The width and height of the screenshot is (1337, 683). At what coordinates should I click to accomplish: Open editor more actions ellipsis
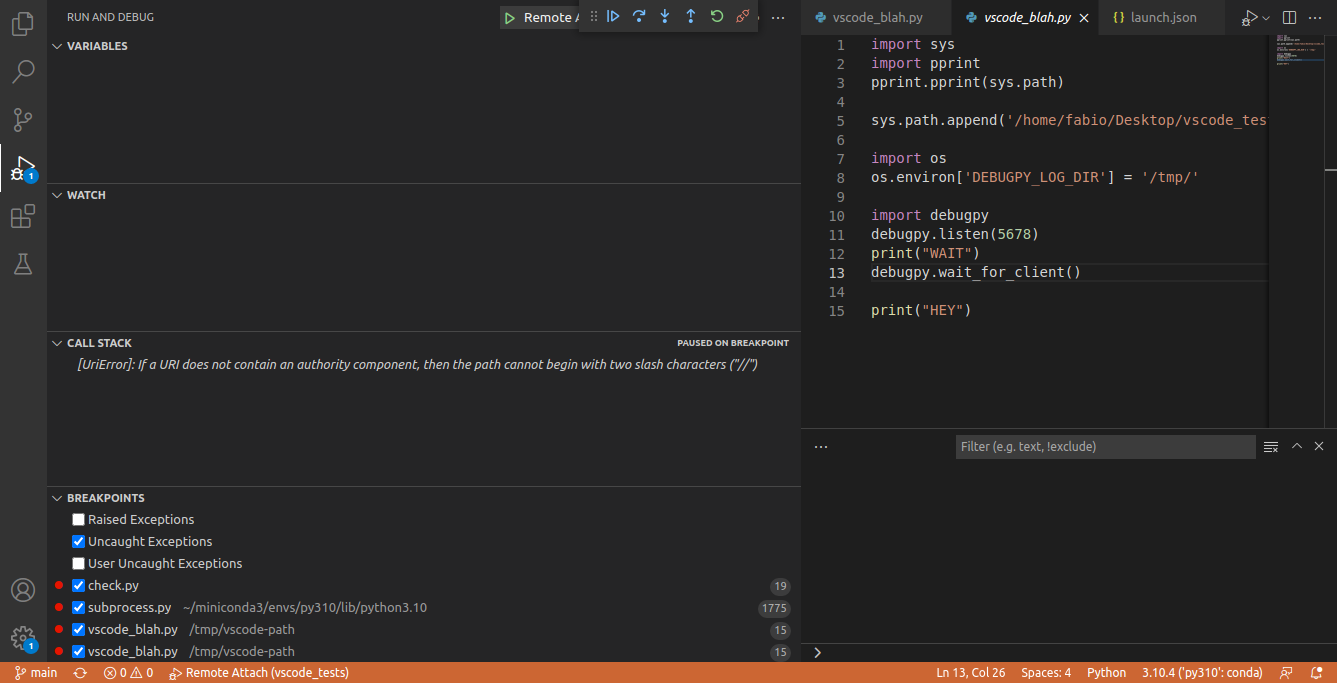point(1315,18)
